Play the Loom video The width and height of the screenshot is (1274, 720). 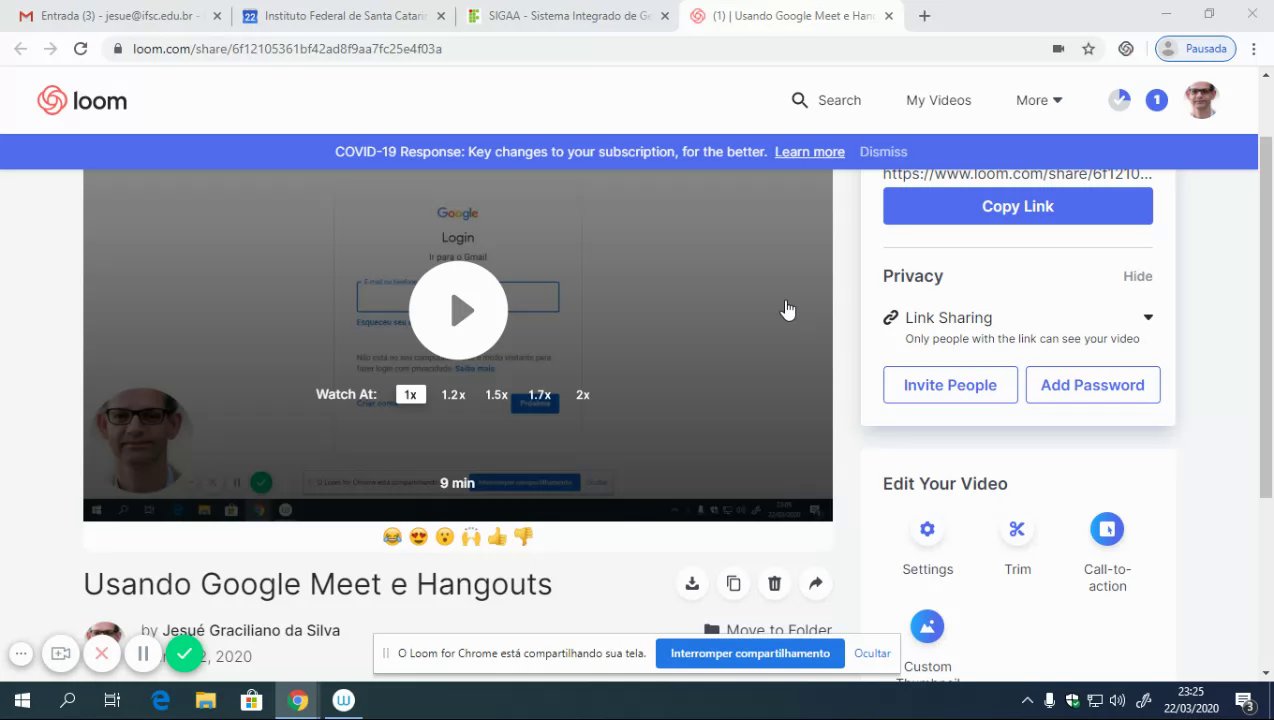(459, 310)
